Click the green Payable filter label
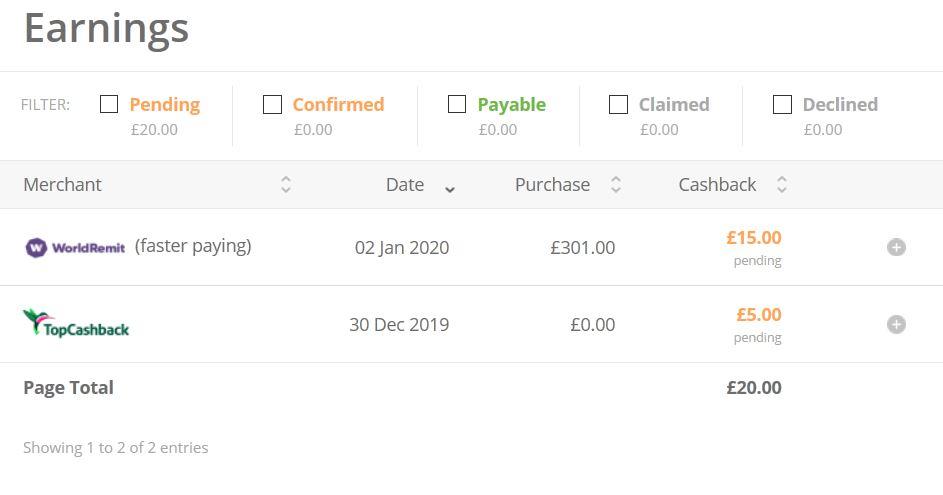Viewport: 943px width, 495px height. coord(511,104)
